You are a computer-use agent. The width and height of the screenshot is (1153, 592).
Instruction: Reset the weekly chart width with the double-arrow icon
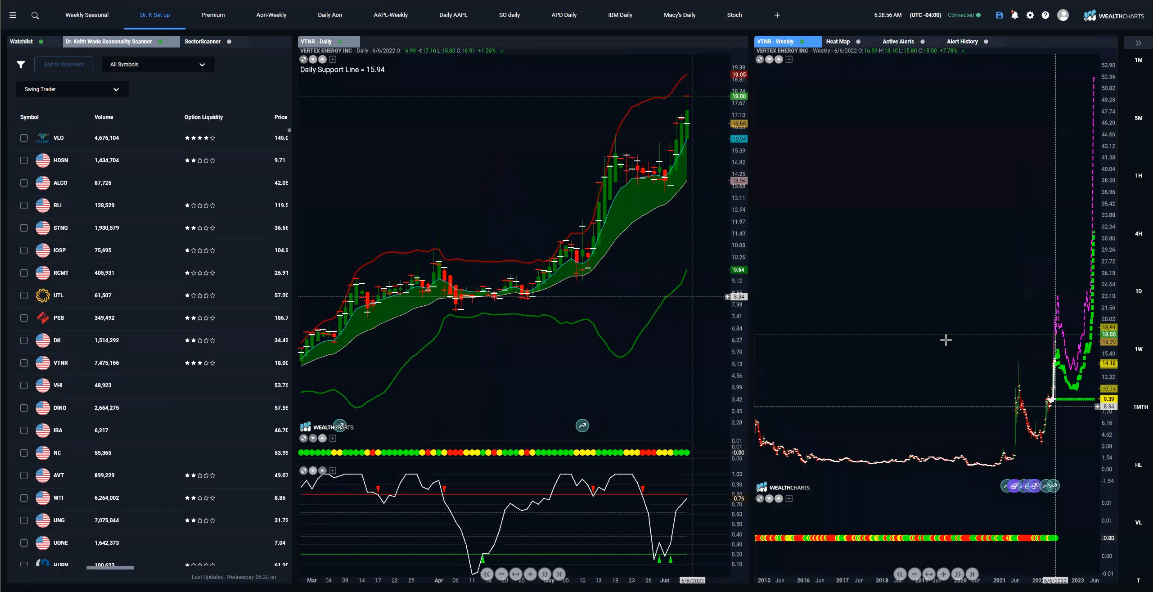coord(929,574)
